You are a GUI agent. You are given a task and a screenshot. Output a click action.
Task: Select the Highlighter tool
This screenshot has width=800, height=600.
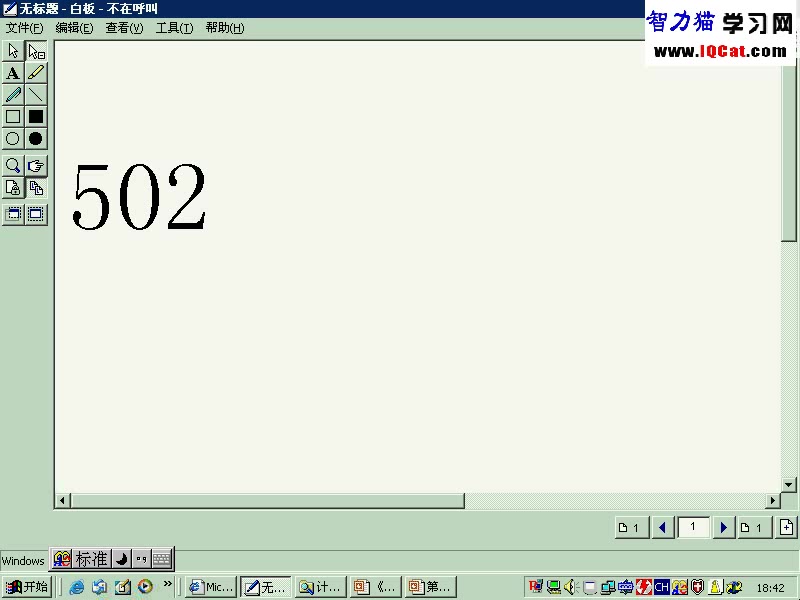36,73
